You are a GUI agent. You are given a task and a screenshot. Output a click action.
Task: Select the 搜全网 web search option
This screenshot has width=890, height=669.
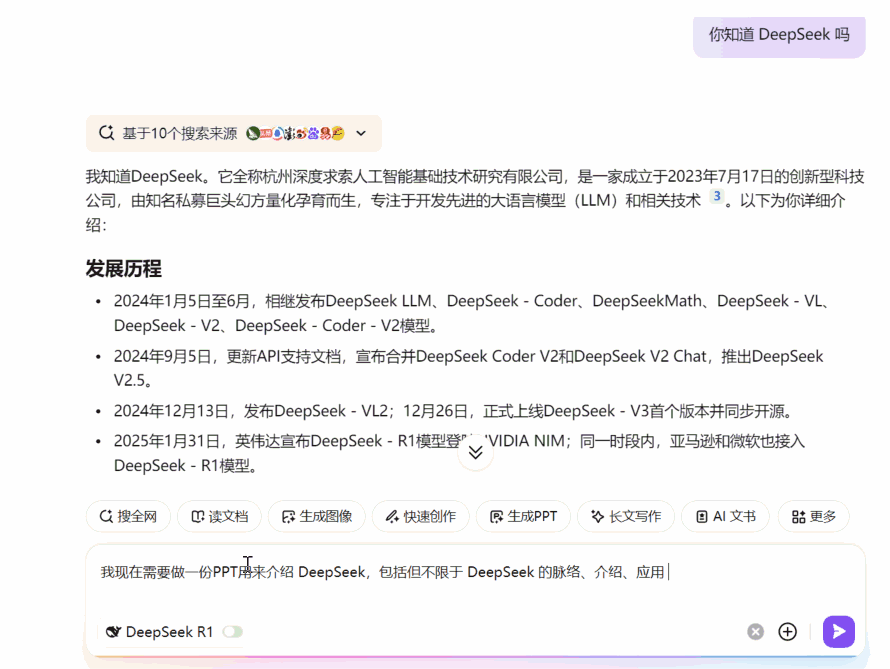(128, 516)
